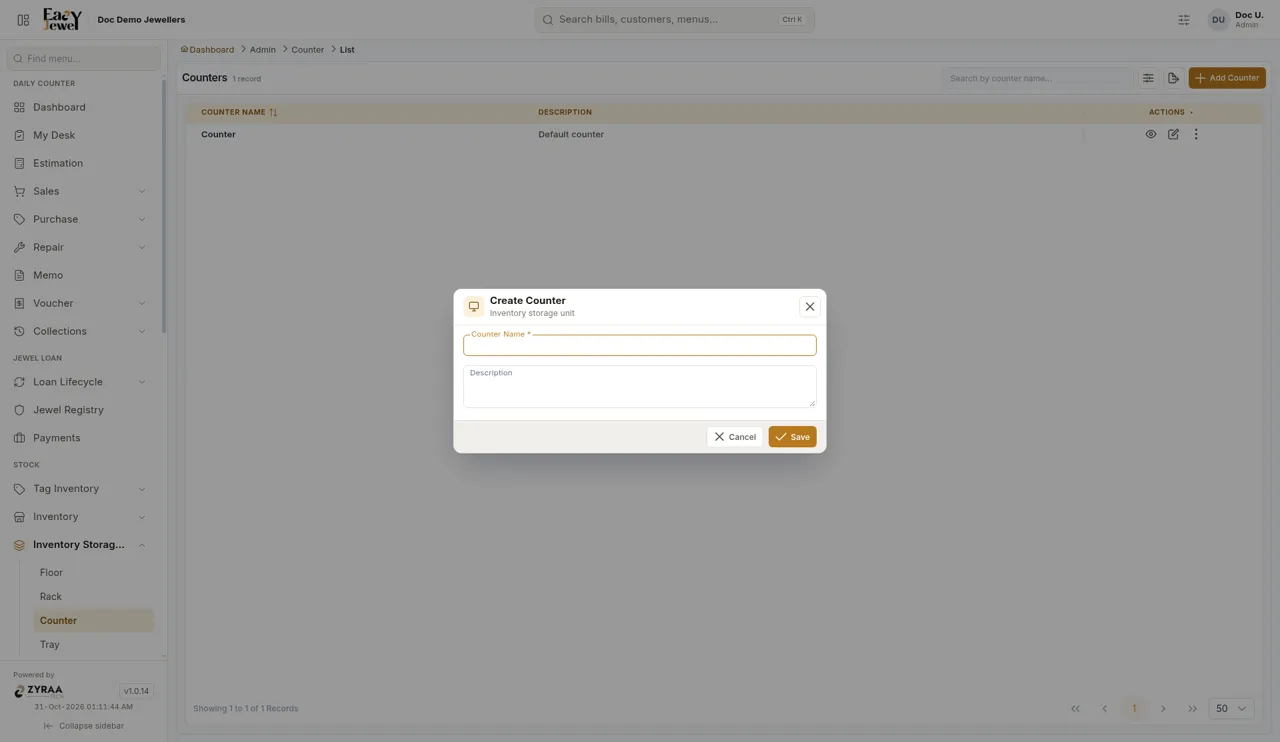Open the DU user avatar menu
Image resolution: width=1280 pixels, height=742 pixels.
[x=1218, y=20]
